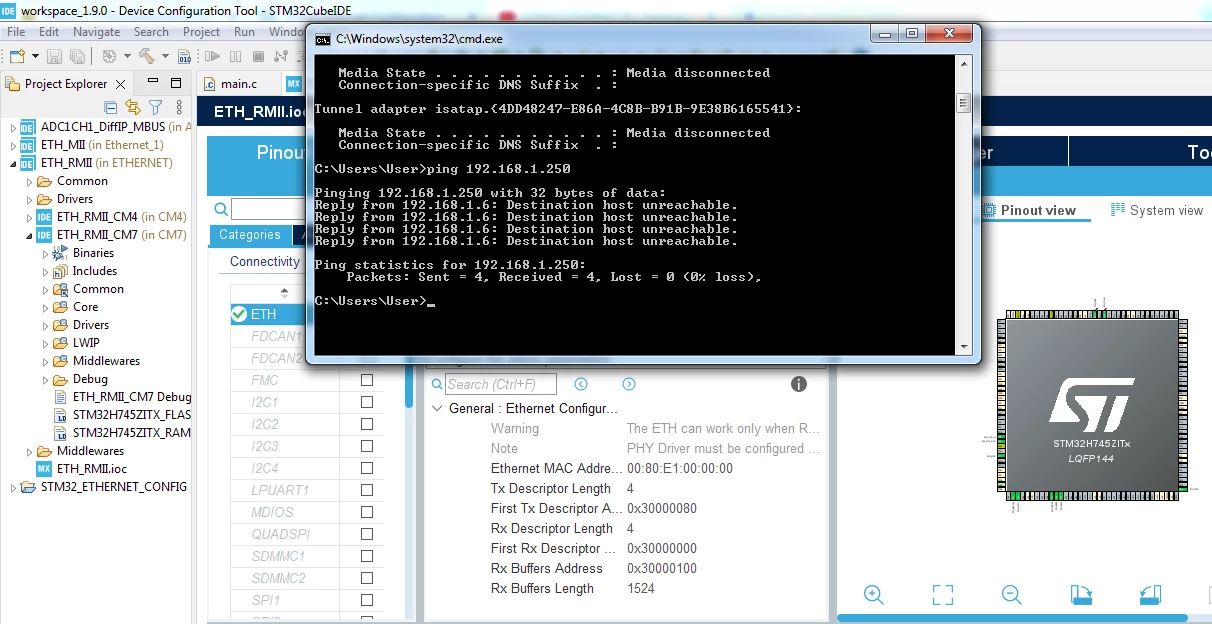Expand the Includes folder
Image resolution: width=1212 pixels, height=624 pixels.
(45, 271)
